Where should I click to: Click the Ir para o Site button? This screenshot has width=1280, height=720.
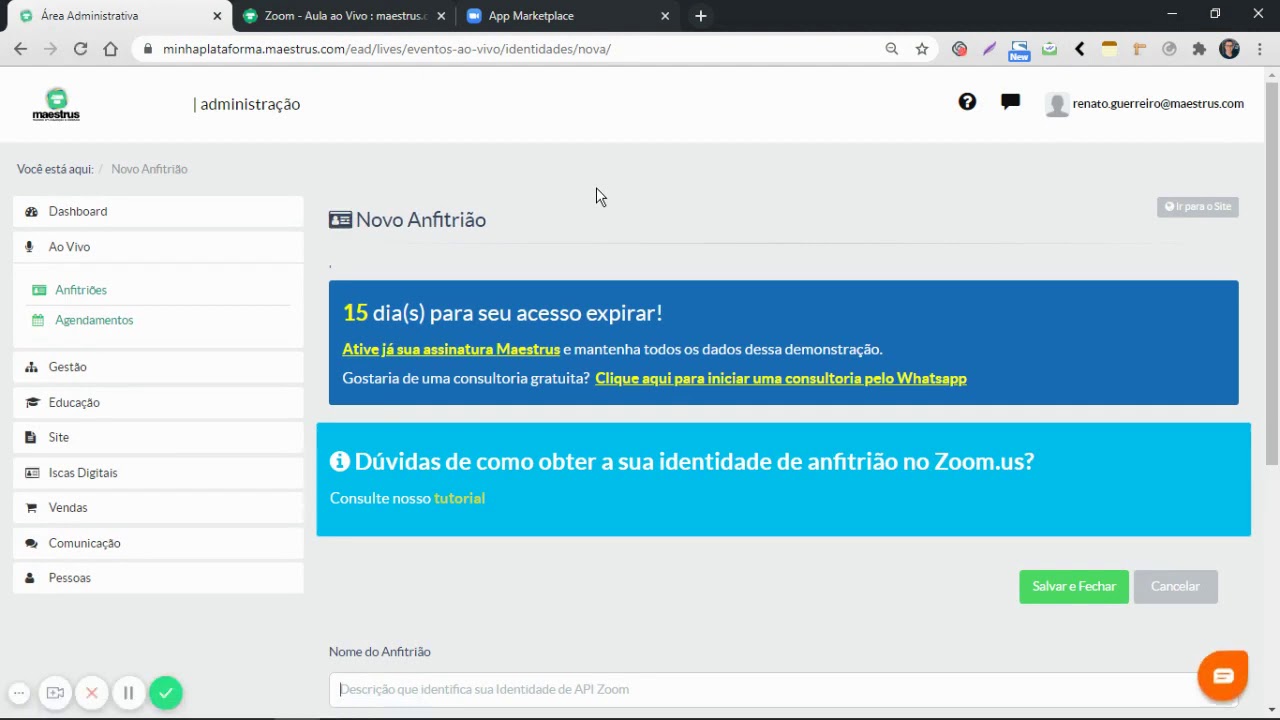click(1198, 206)
